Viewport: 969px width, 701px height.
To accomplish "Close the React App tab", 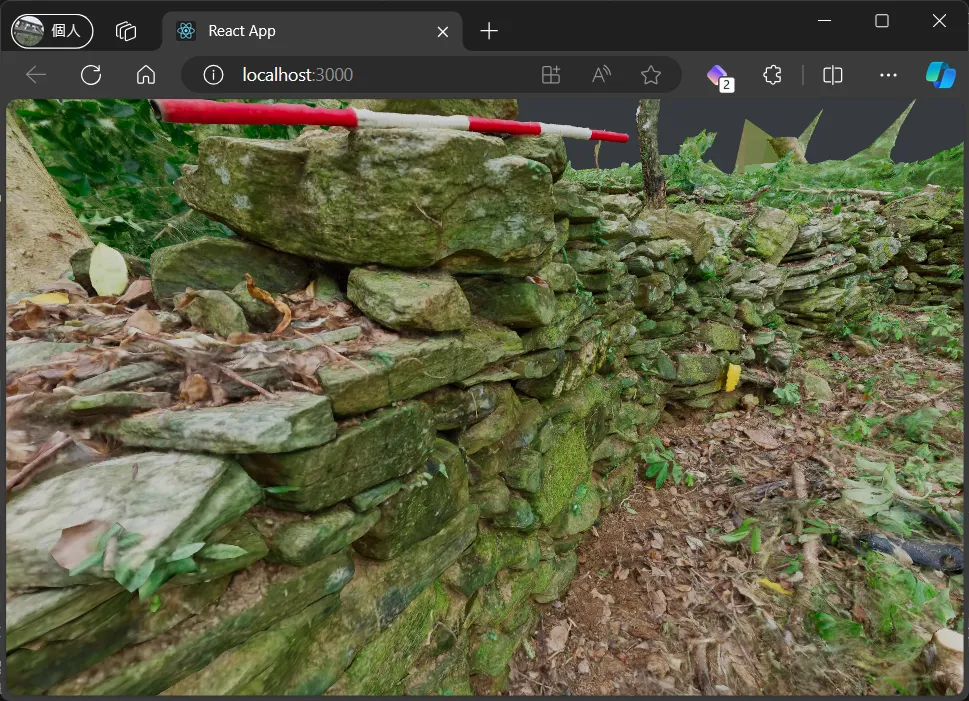I will coord(442,32).
